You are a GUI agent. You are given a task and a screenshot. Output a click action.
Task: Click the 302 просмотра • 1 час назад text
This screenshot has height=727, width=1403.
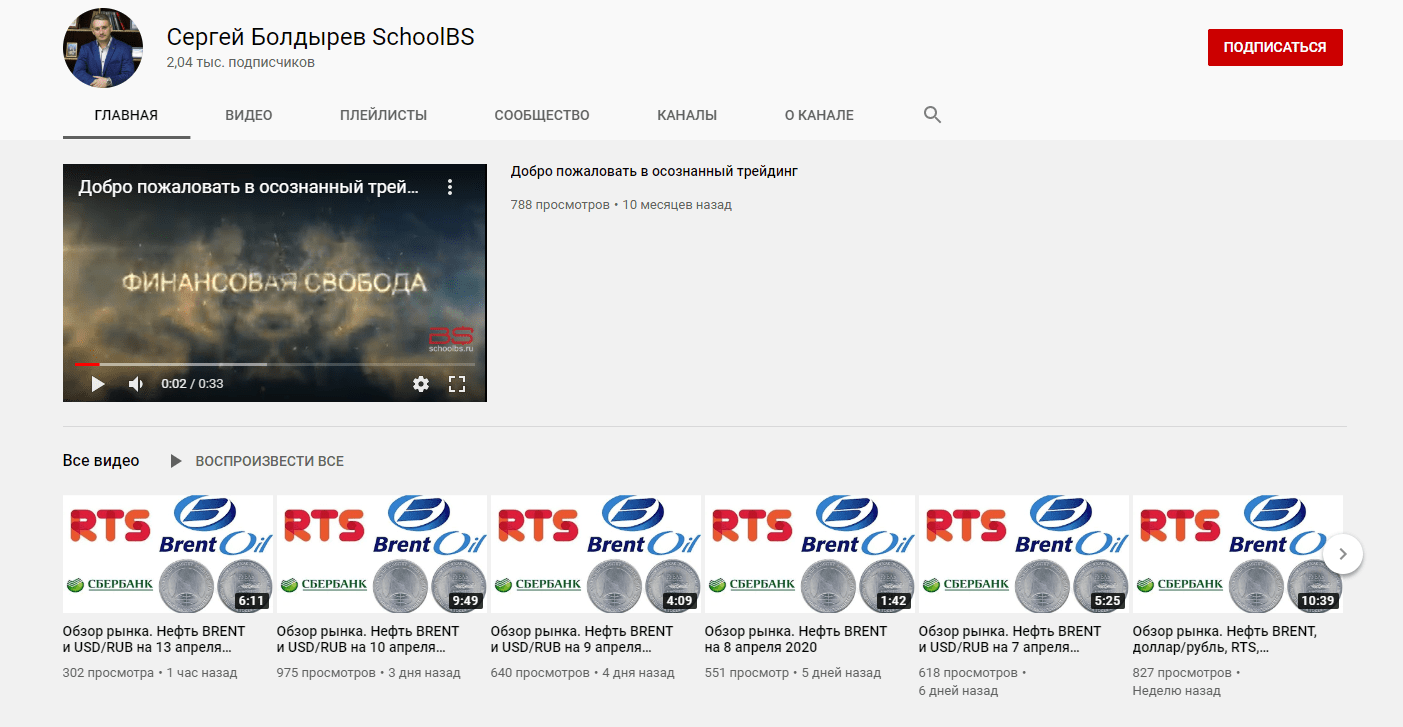pos(150,673)
